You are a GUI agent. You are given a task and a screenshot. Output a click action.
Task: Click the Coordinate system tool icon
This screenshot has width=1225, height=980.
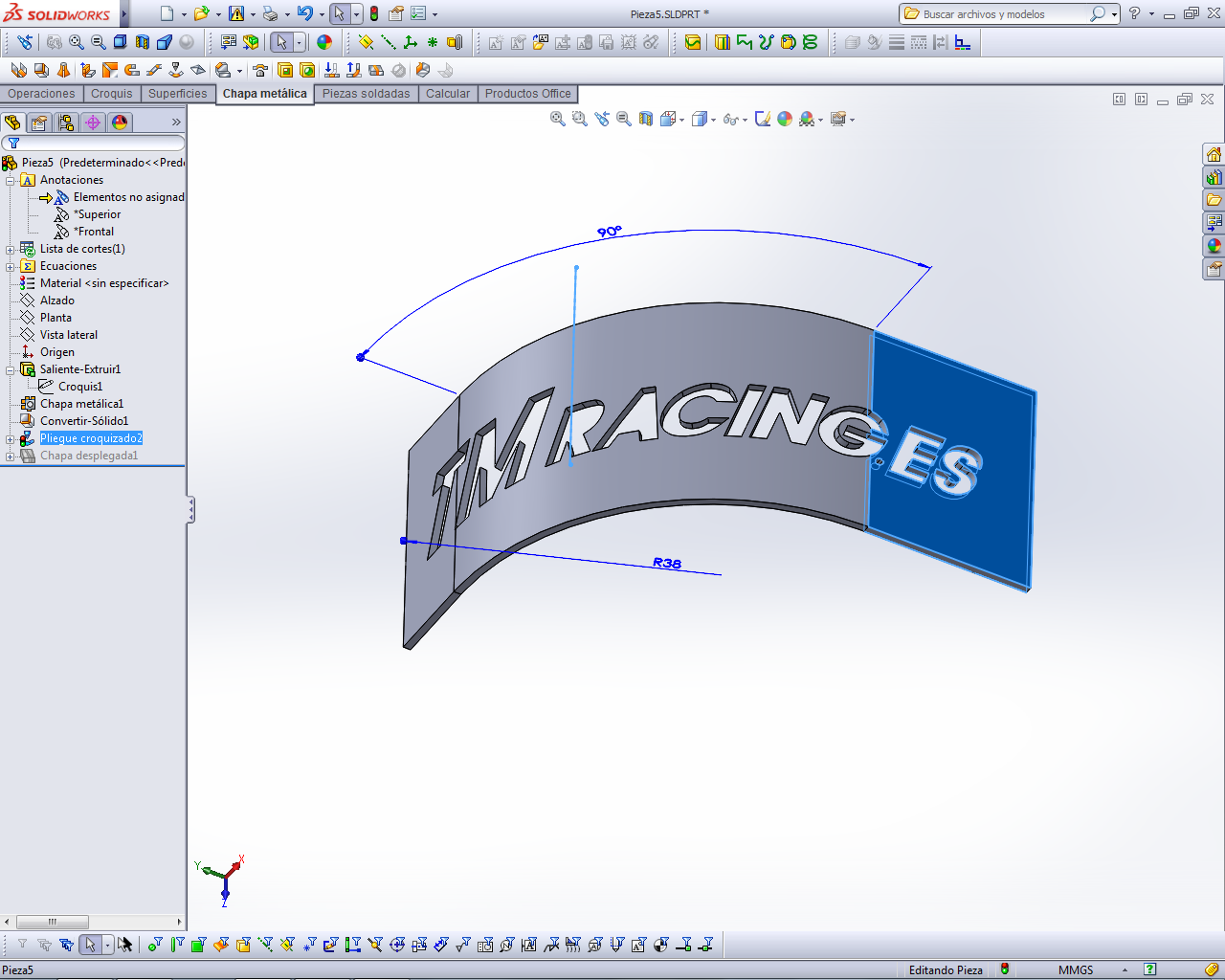coord(411,42)
